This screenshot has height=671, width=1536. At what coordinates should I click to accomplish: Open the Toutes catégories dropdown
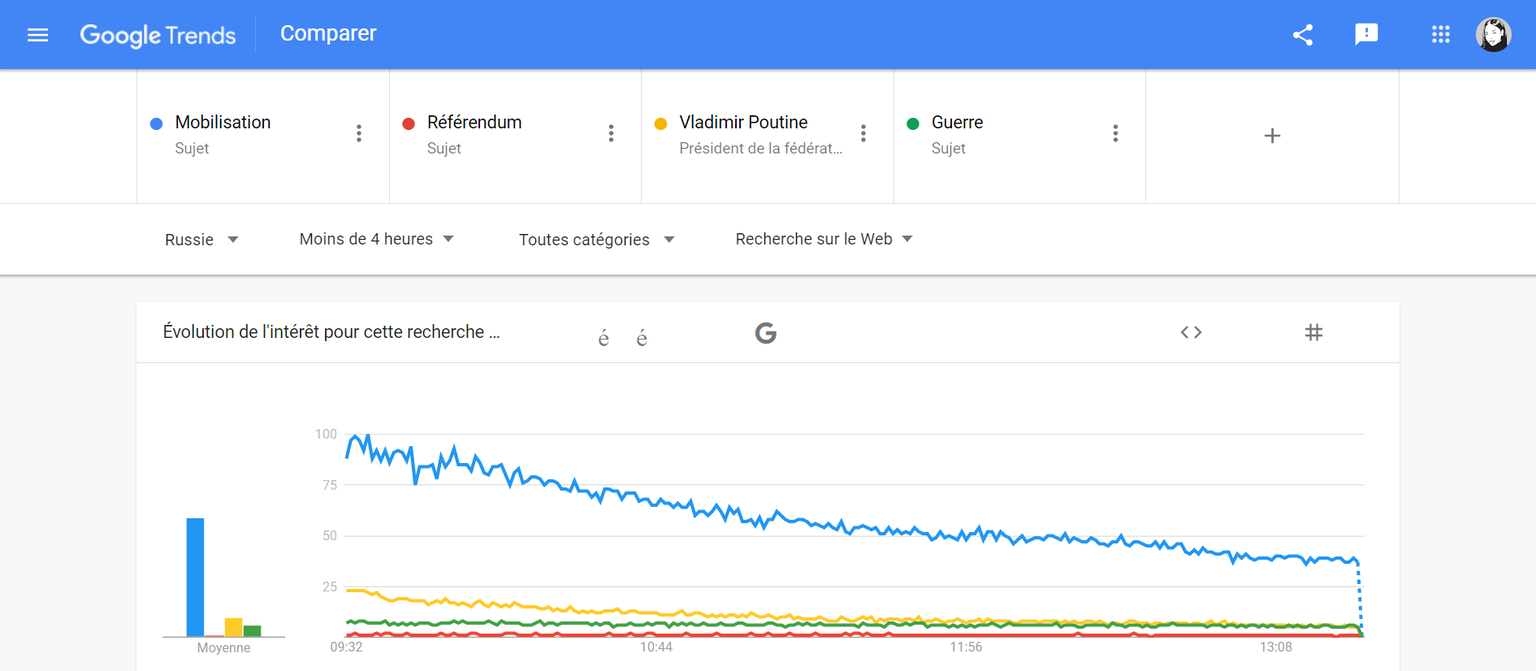tap(597, 240)
